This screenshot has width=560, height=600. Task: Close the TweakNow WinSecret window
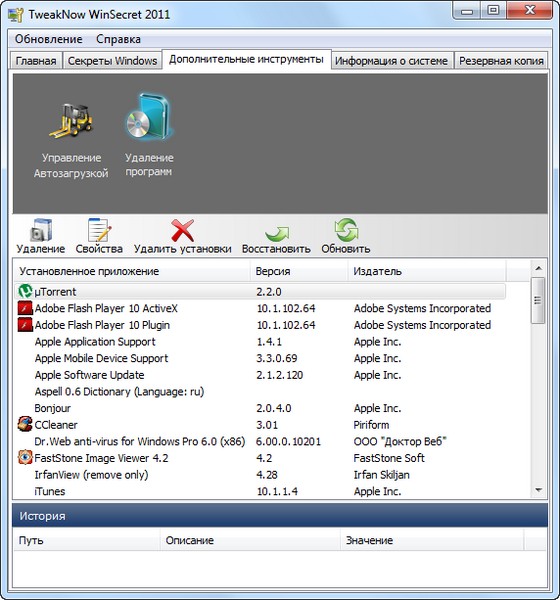tap(530, 11)
